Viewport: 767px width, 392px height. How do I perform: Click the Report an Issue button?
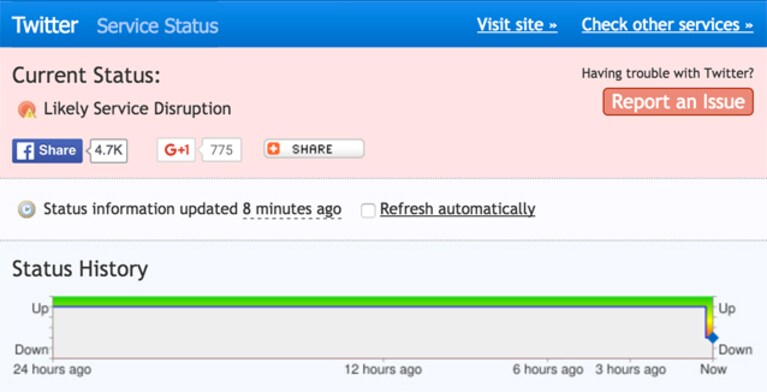678,102
